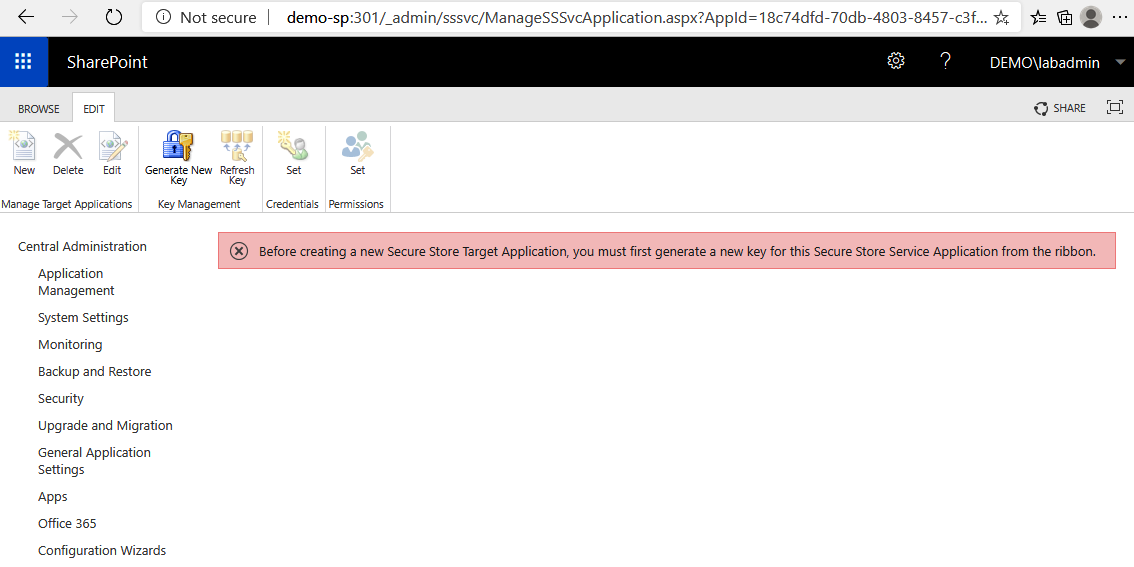The height and width of the screenshot is (567, 1134).
Task: View Not secure site information
Action: (x=206, y=17)
